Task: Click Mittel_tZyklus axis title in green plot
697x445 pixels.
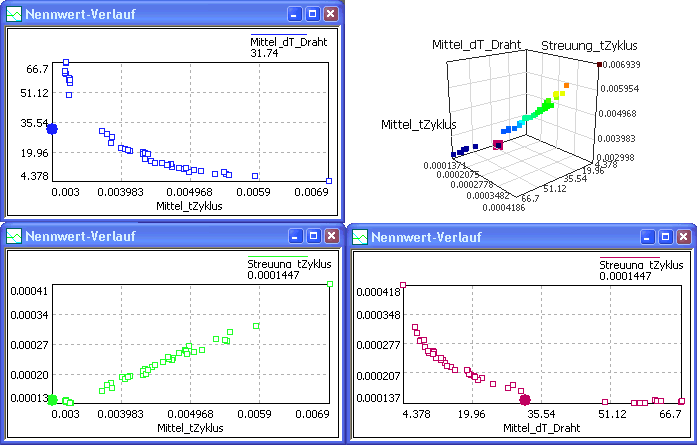Action: (x=190, y=428)
